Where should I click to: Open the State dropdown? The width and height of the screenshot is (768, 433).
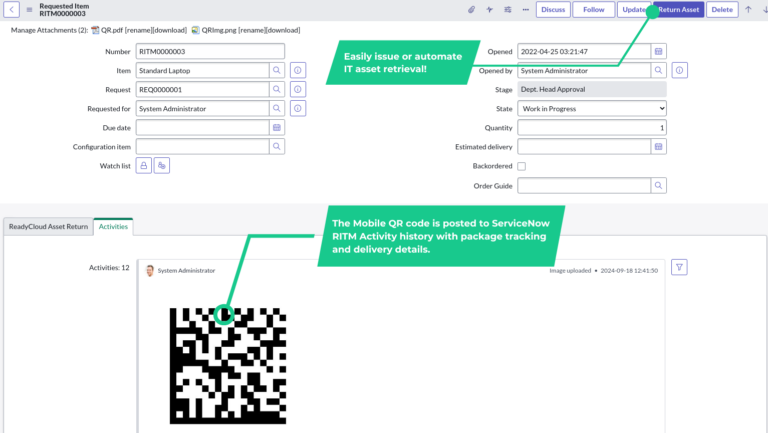click(x=592, y=108)
